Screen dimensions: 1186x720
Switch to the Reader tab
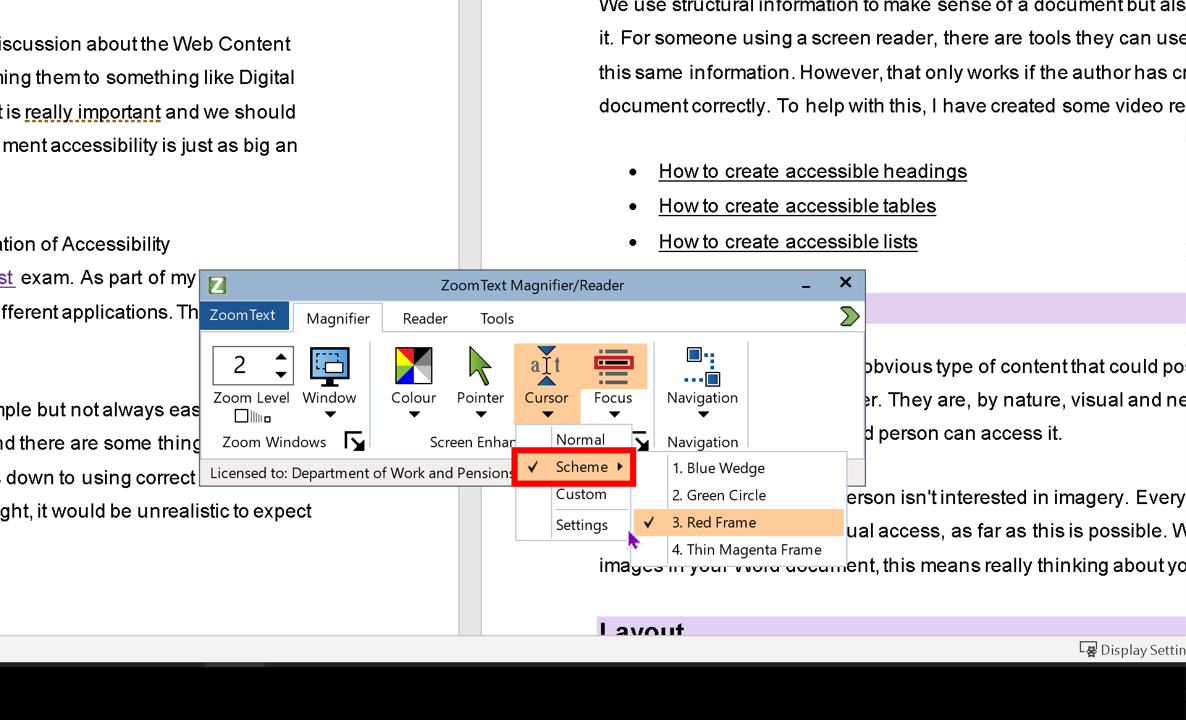[x=425, y=318]
